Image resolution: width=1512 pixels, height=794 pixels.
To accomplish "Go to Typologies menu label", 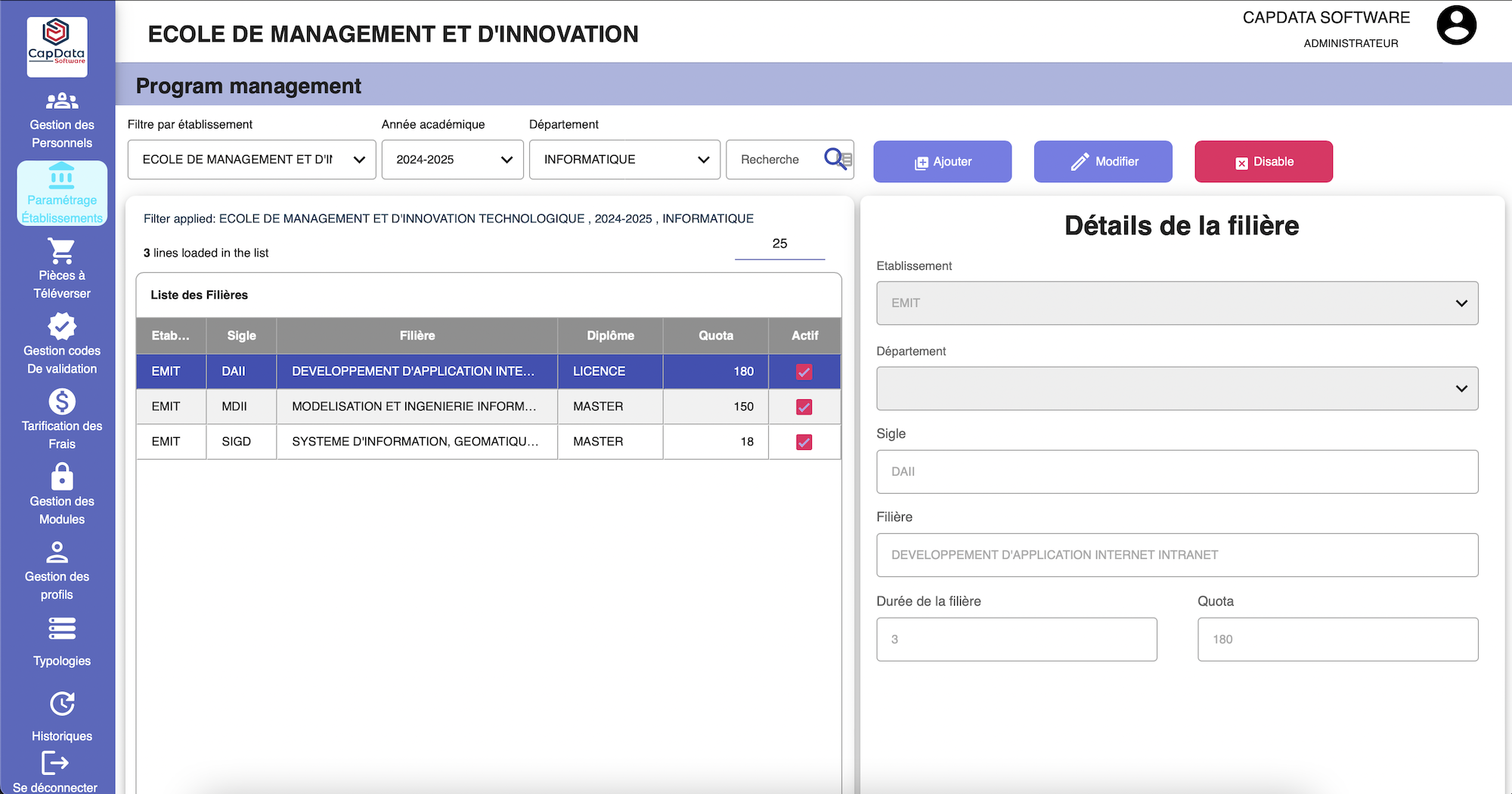I will 62,661.
